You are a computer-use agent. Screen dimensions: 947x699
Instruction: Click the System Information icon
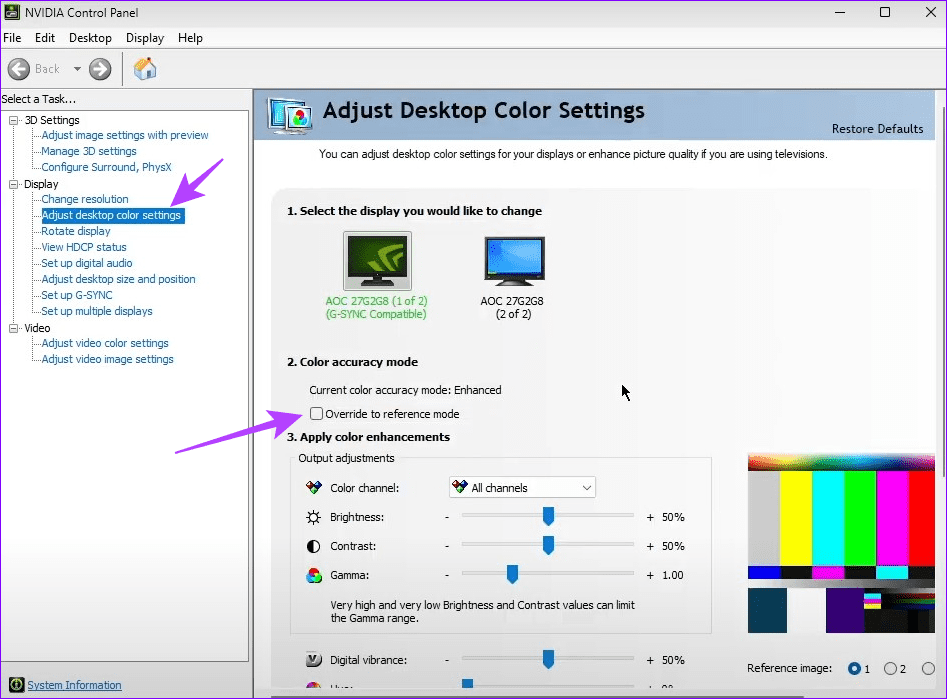tap(16, 685)
